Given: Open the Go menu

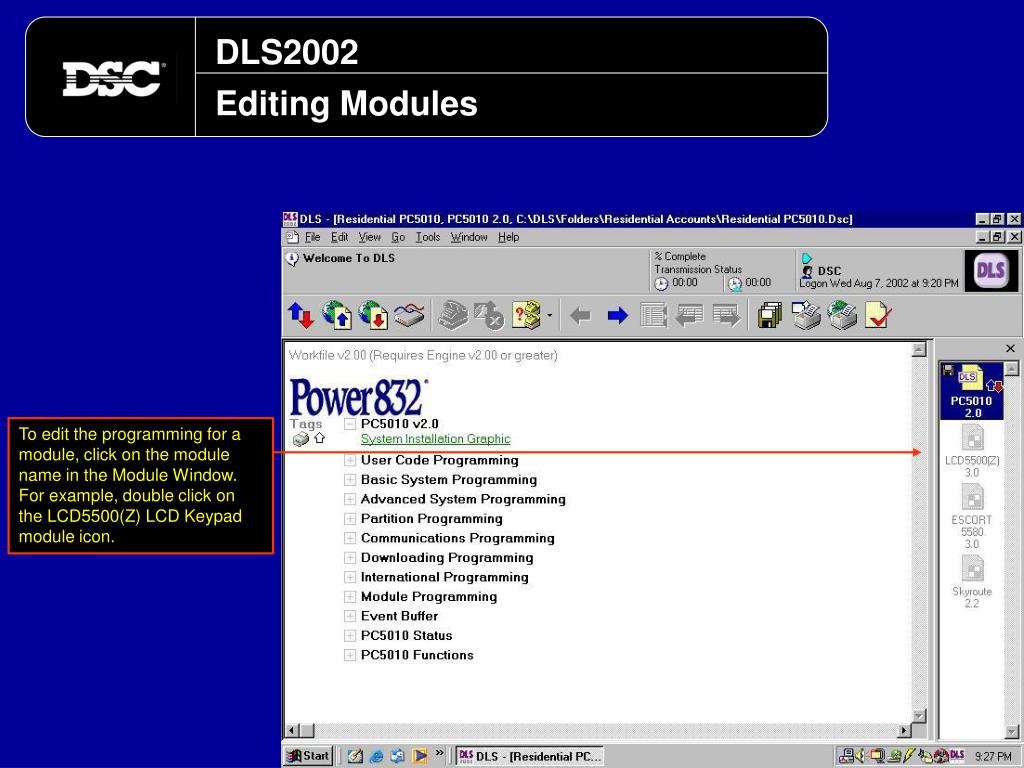Looking at the screenshot, I should click(398, 237).
